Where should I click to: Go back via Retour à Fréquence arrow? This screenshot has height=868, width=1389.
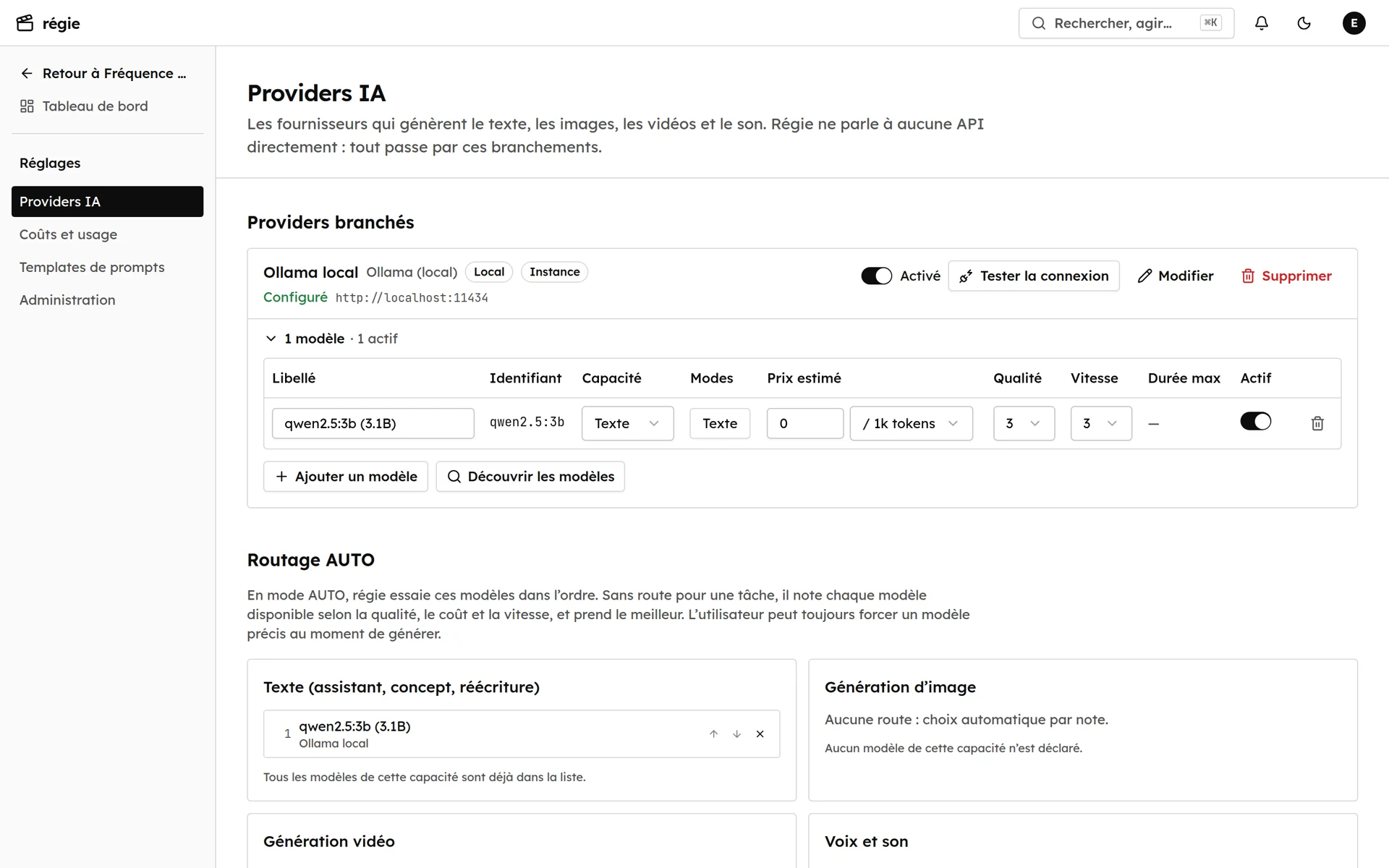(27, 73)
